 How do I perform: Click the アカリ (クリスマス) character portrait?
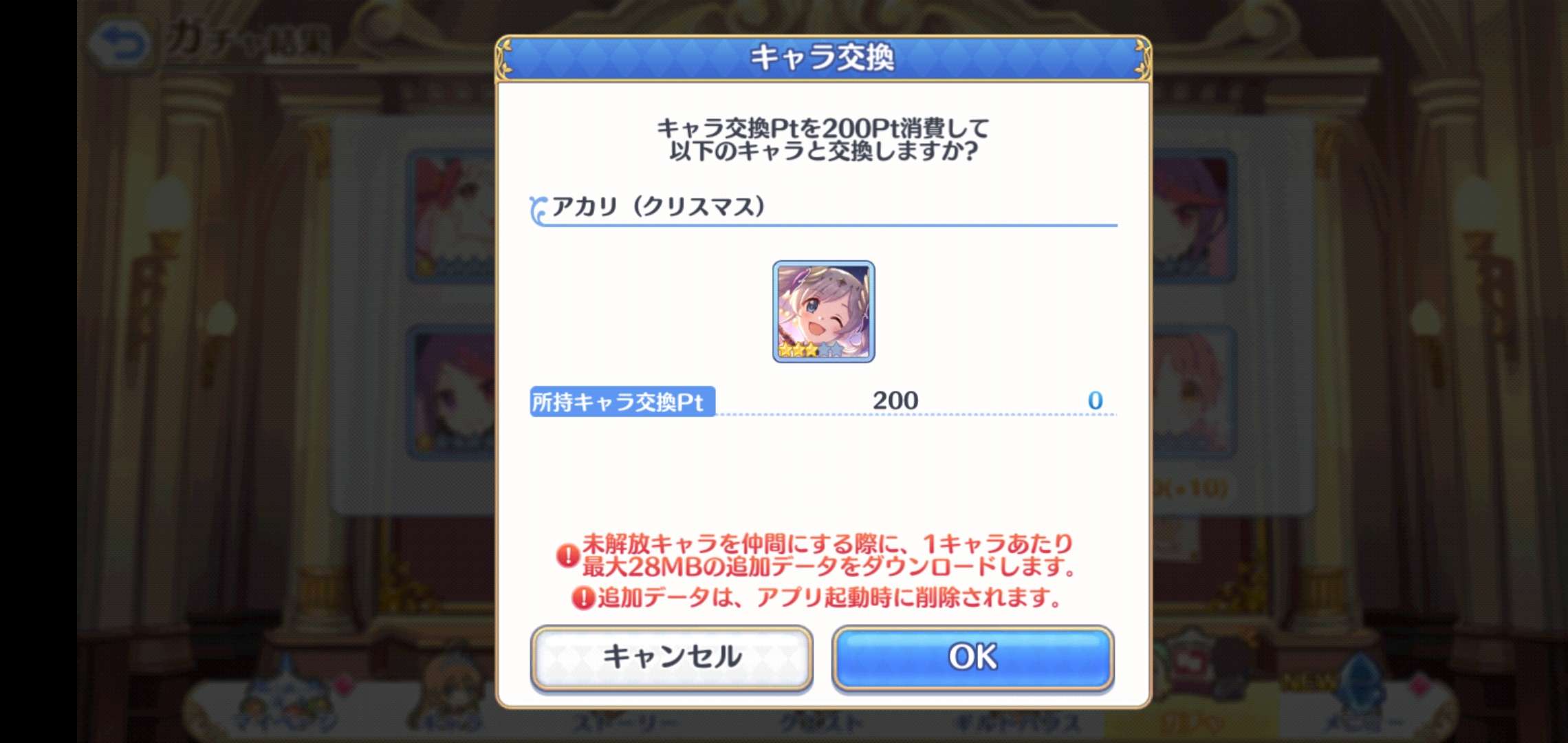(823, 311)
